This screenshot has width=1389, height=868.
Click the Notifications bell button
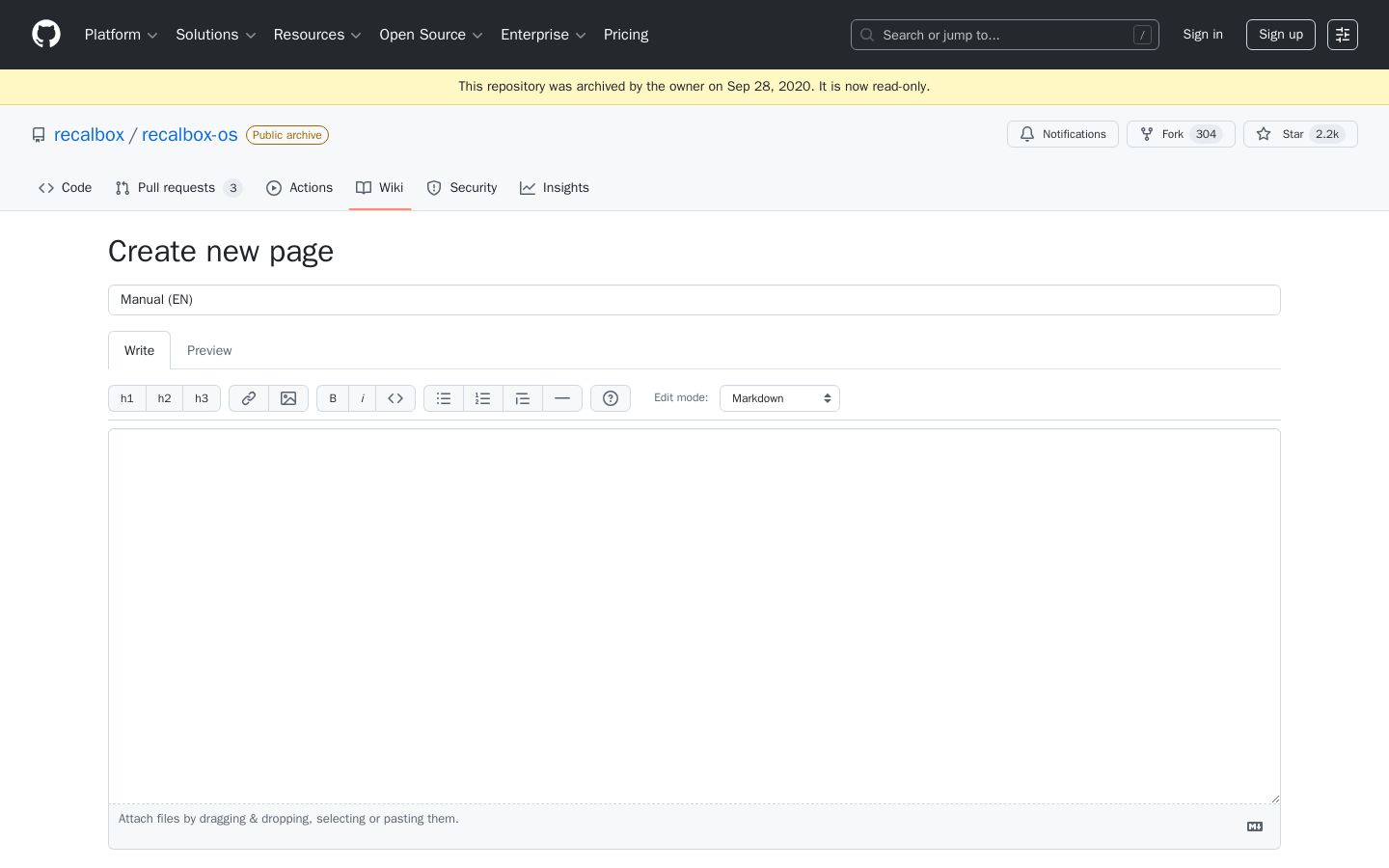[x=1063, y=134]
